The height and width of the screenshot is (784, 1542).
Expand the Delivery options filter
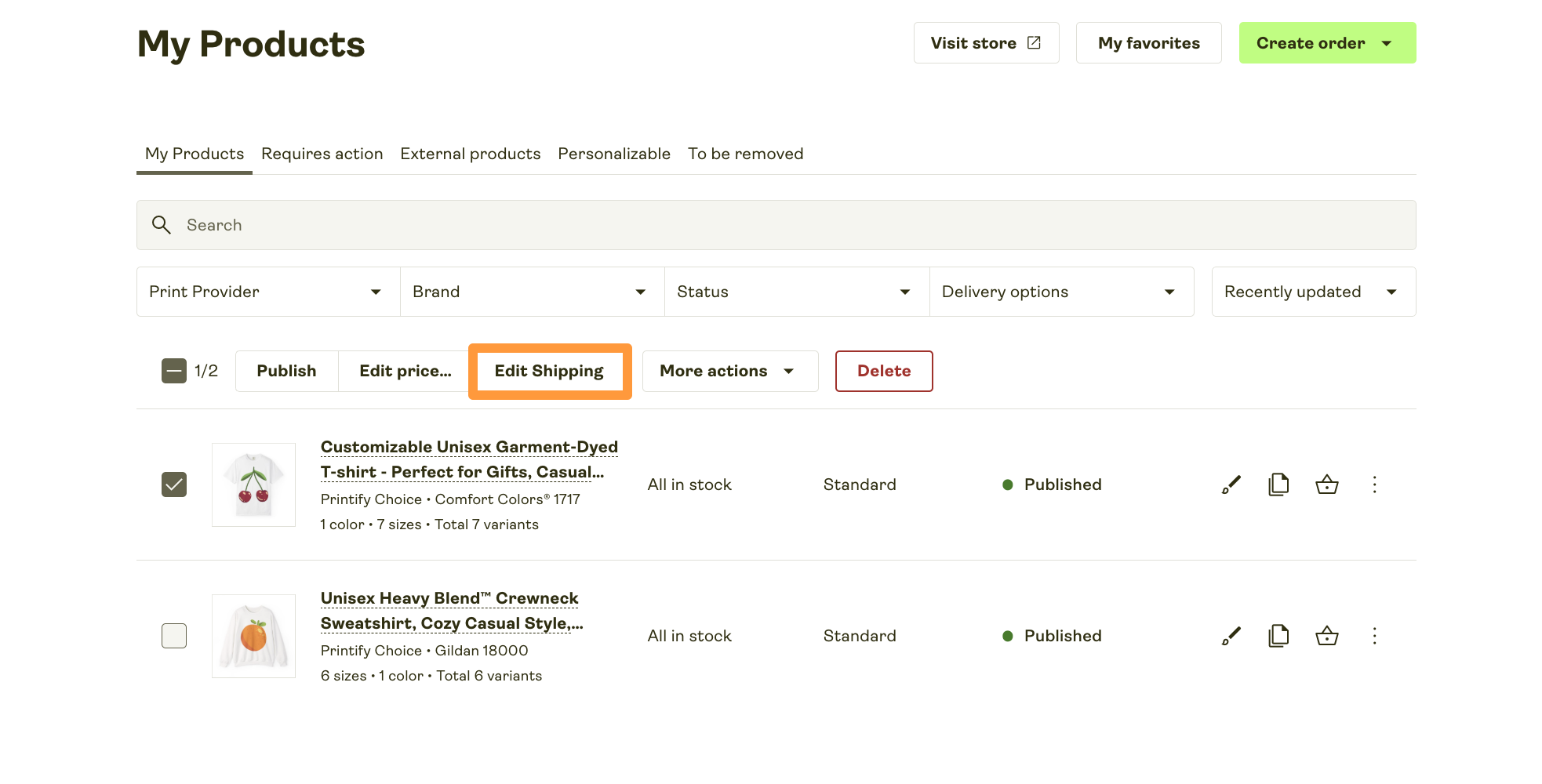[1062, 292]
